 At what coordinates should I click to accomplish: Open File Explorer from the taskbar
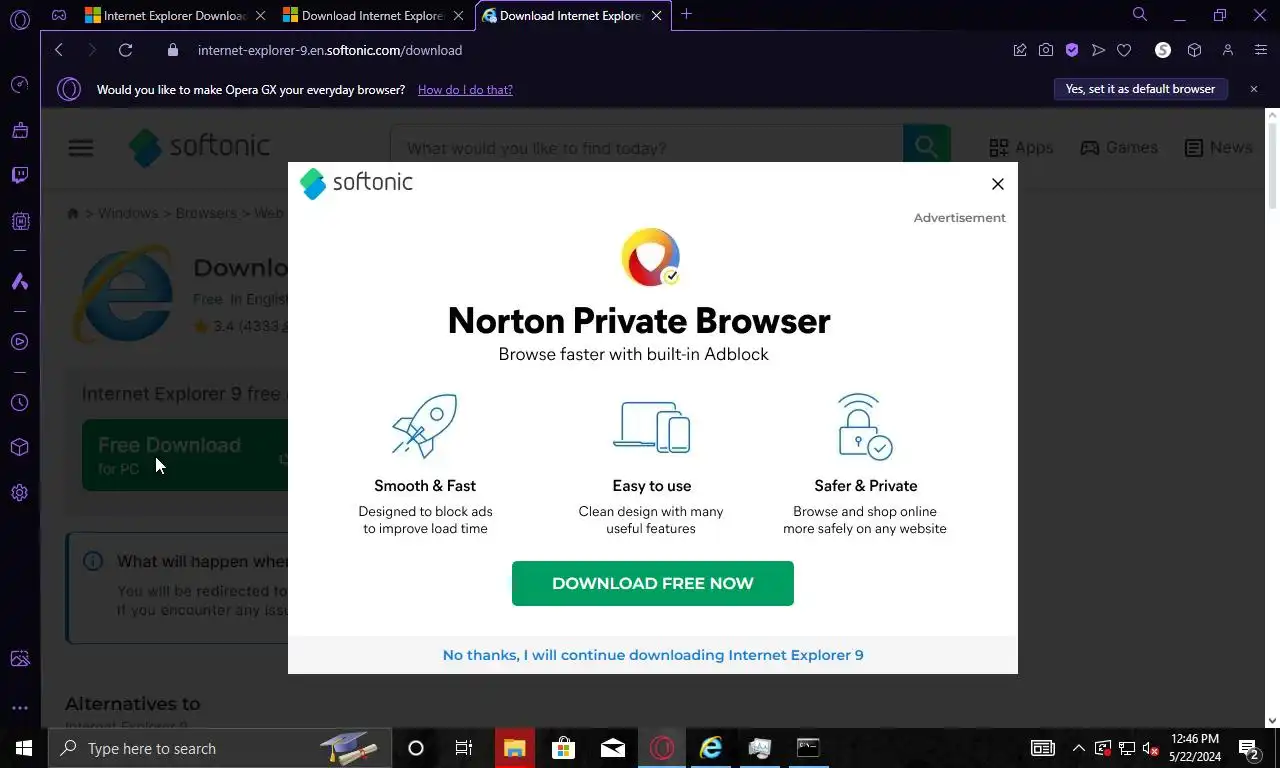point(514,748)
